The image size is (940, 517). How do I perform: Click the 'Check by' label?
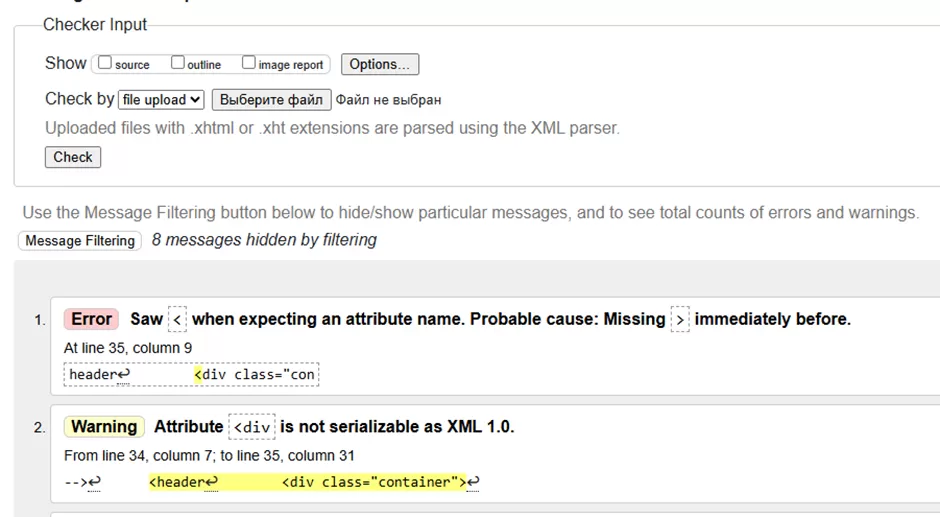(79, 99)
